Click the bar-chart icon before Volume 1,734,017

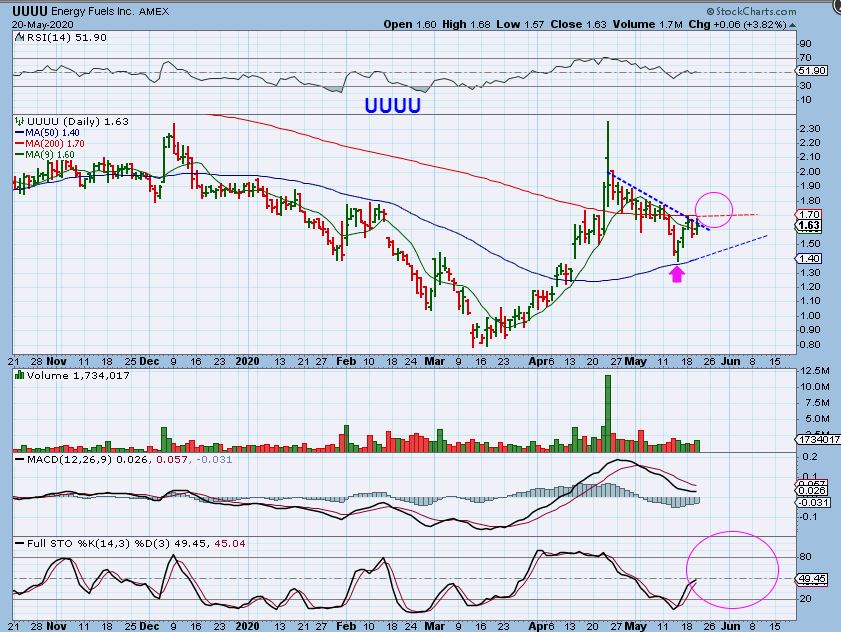click(20, 375)
